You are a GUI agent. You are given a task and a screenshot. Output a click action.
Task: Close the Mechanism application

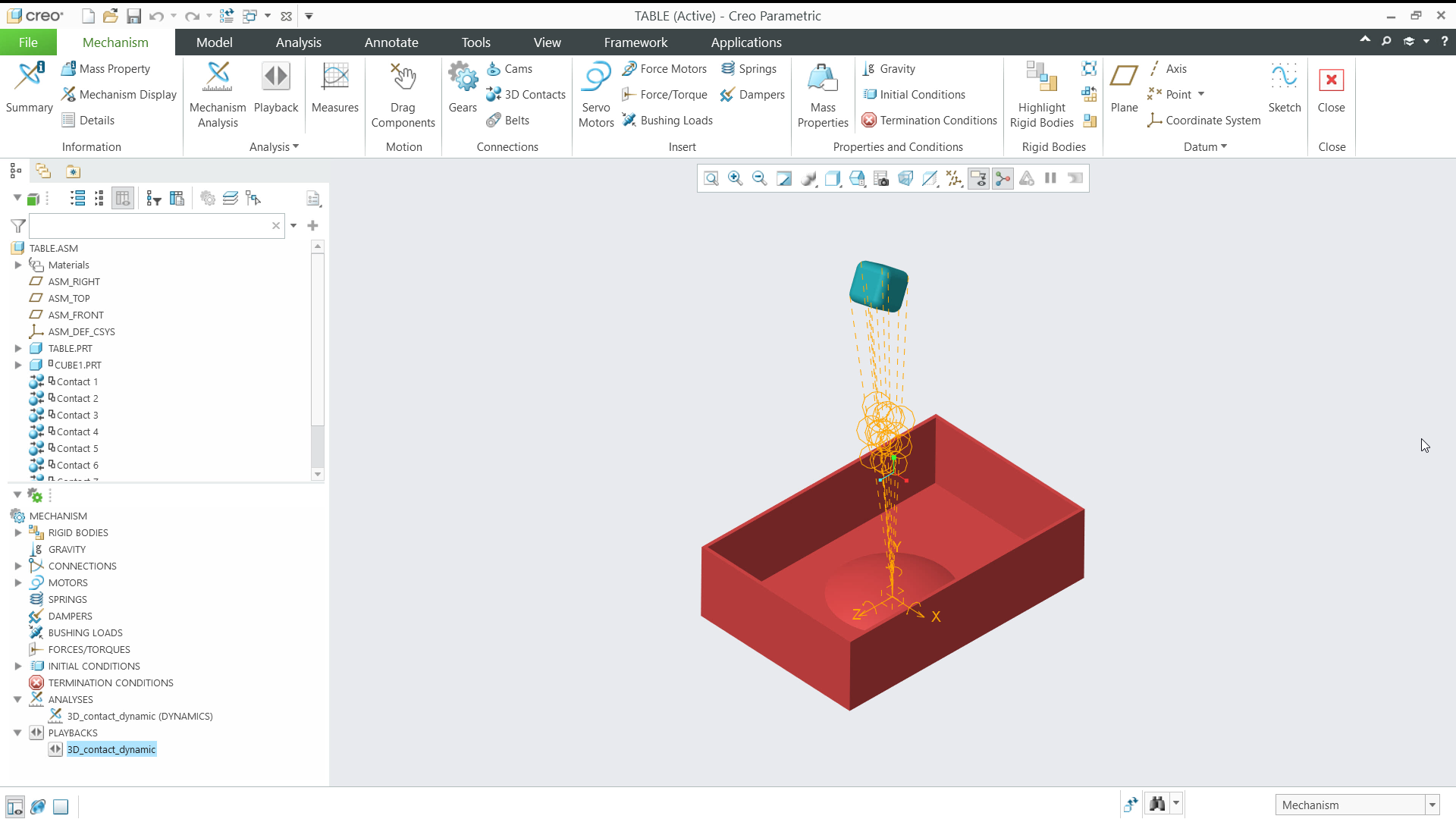click(1331, 88)
